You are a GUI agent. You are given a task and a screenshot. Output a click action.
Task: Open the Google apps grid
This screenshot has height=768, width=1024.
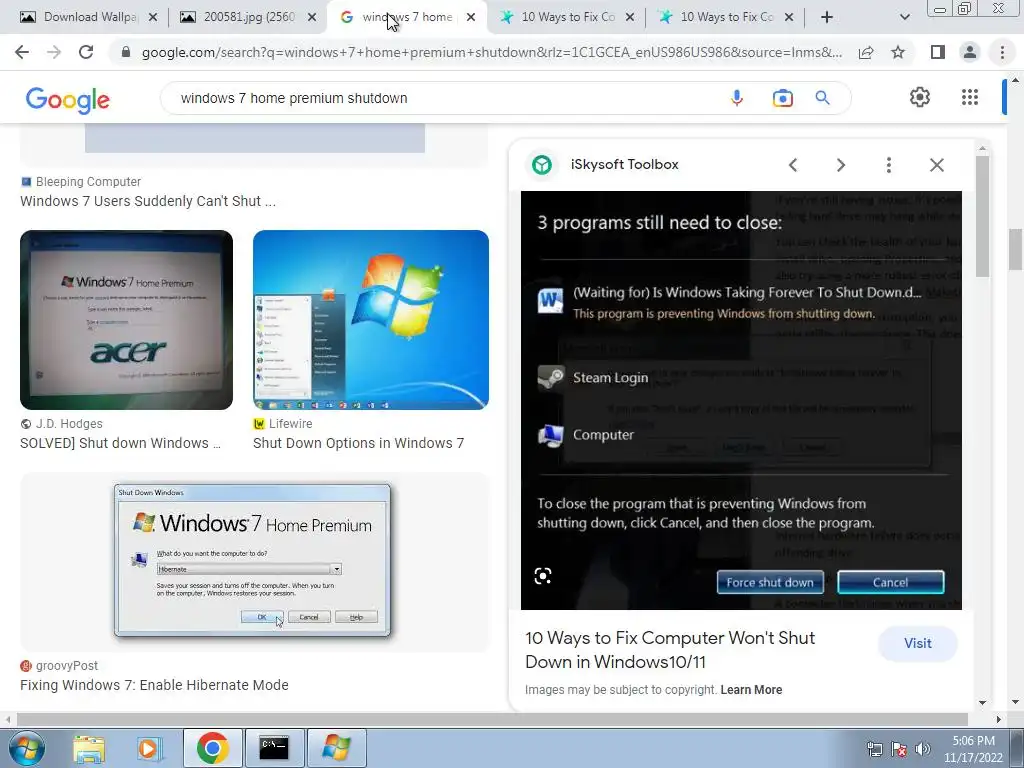pos(970,97)
